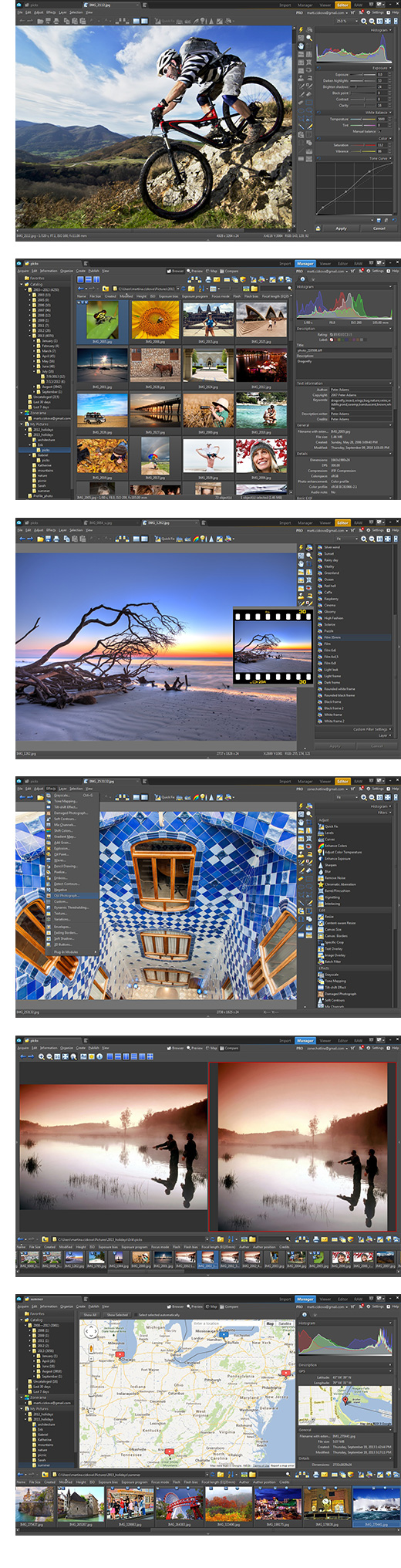Select the Film Strip filter in beach editor

332,637
